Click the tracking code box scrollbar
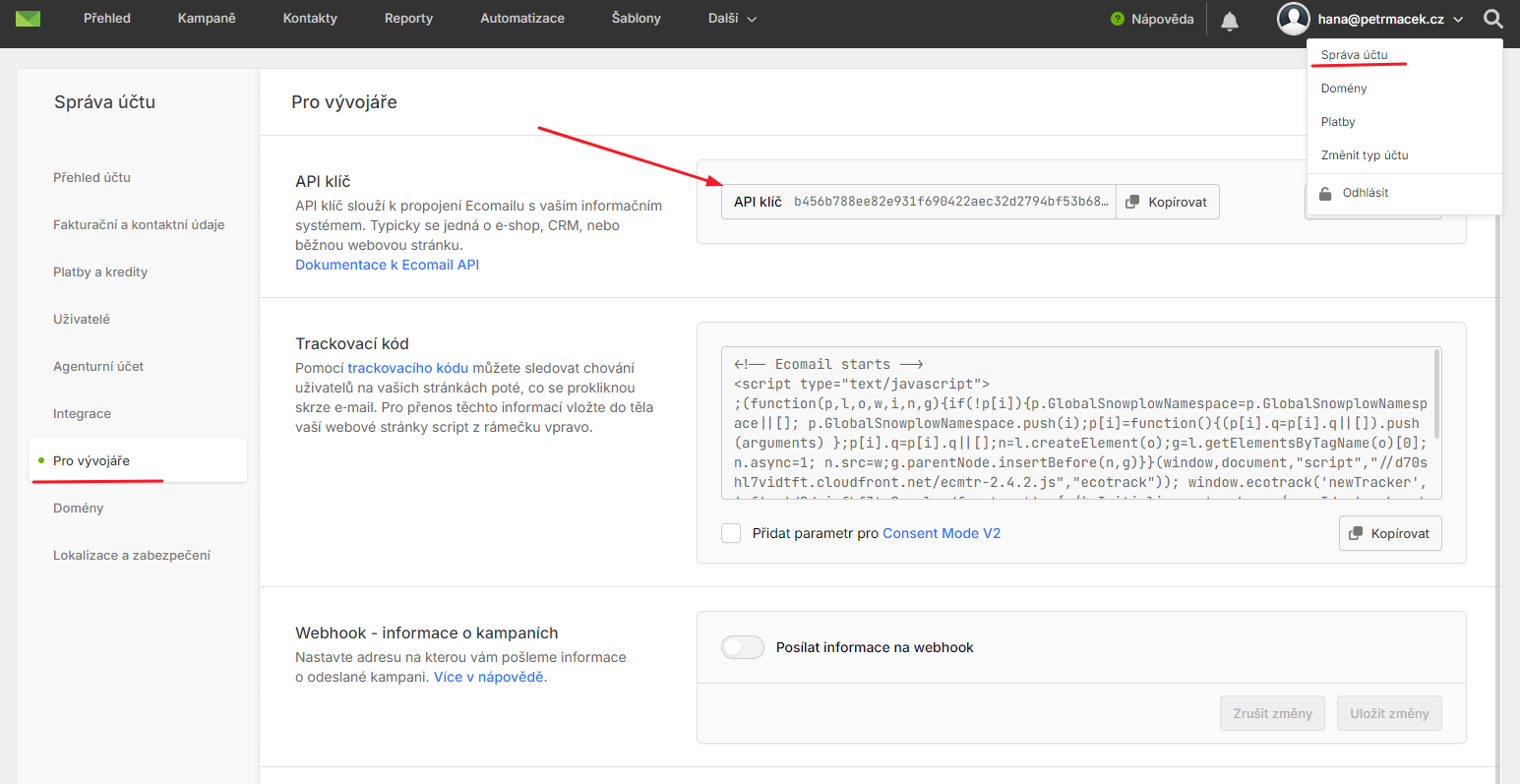Image resolution: width=1520 pixels, height=784 pixels. (x=1437, y=393)
